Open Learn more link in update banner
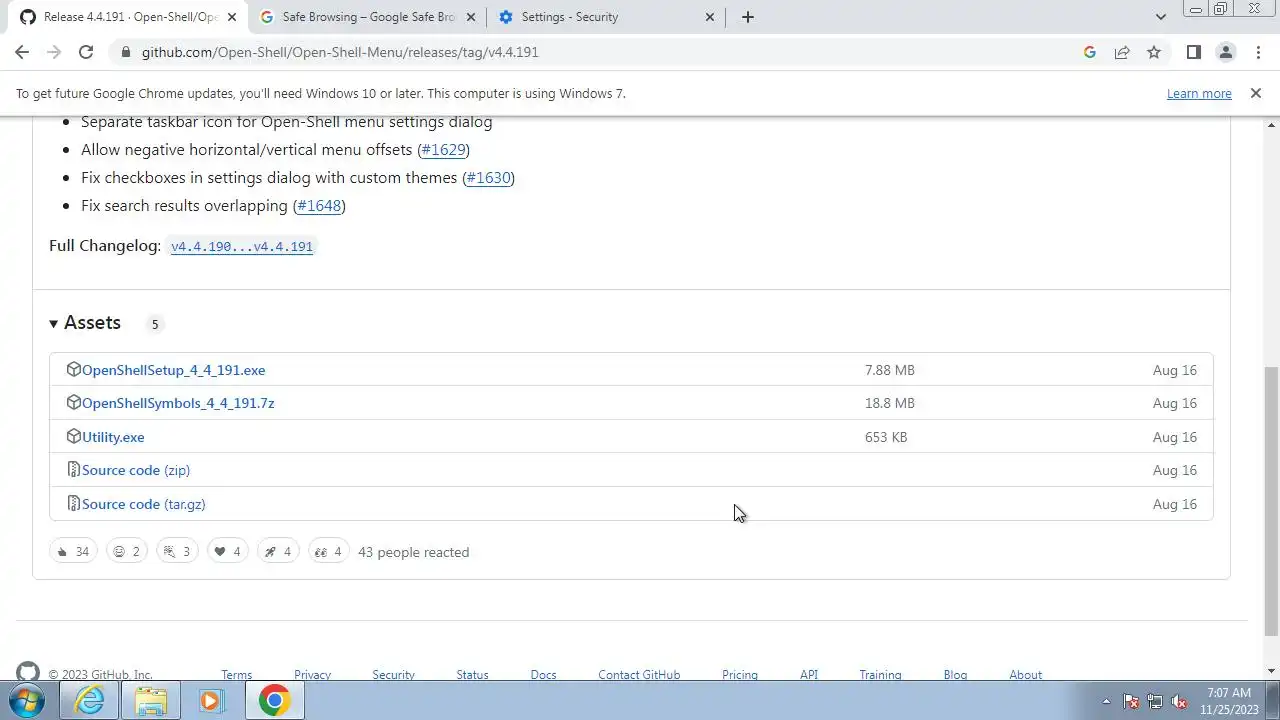Screen dimensions: 1280x720 tap(1199, 93)
